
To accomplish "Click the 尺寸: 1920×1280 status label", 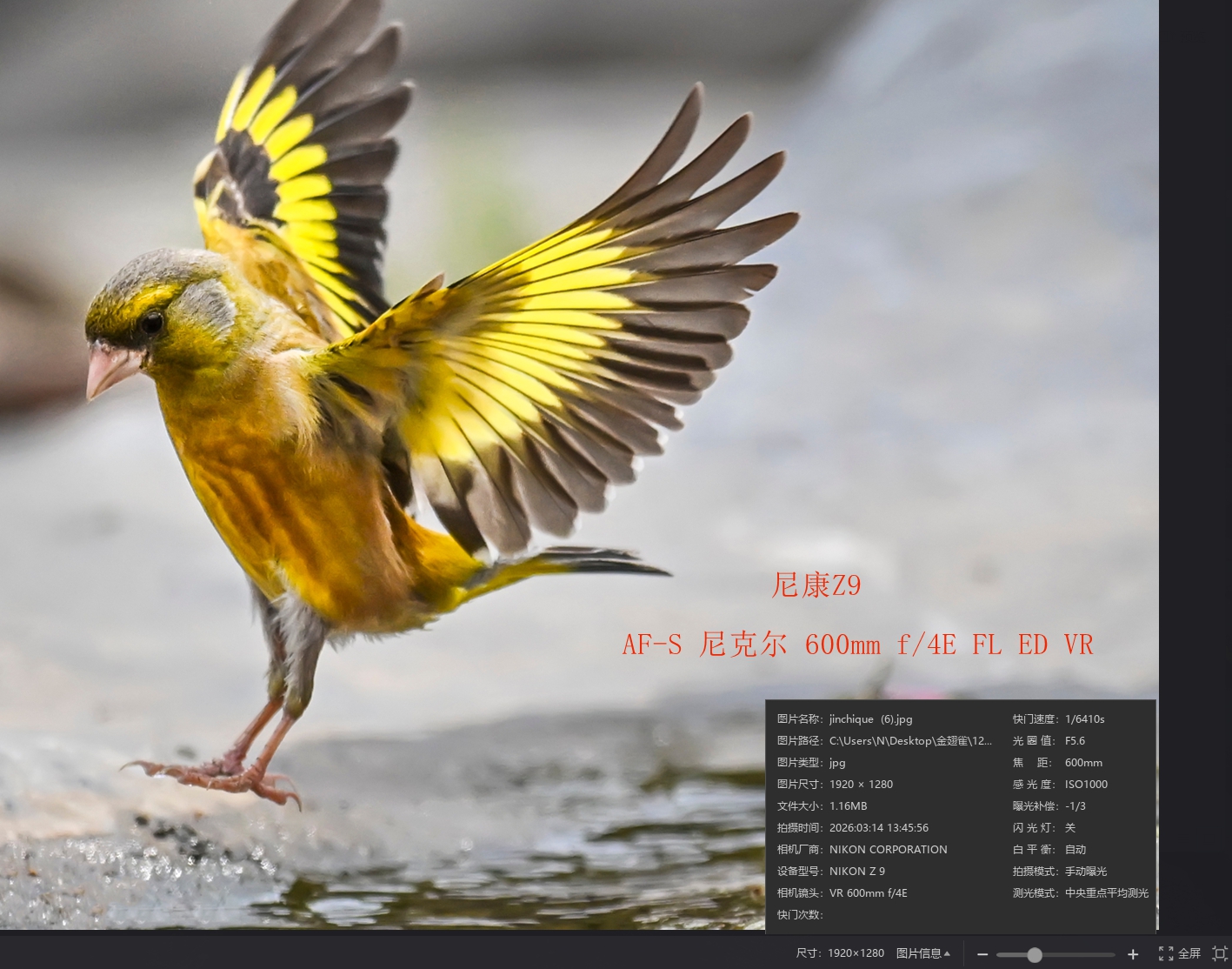I will click(840, 953).
